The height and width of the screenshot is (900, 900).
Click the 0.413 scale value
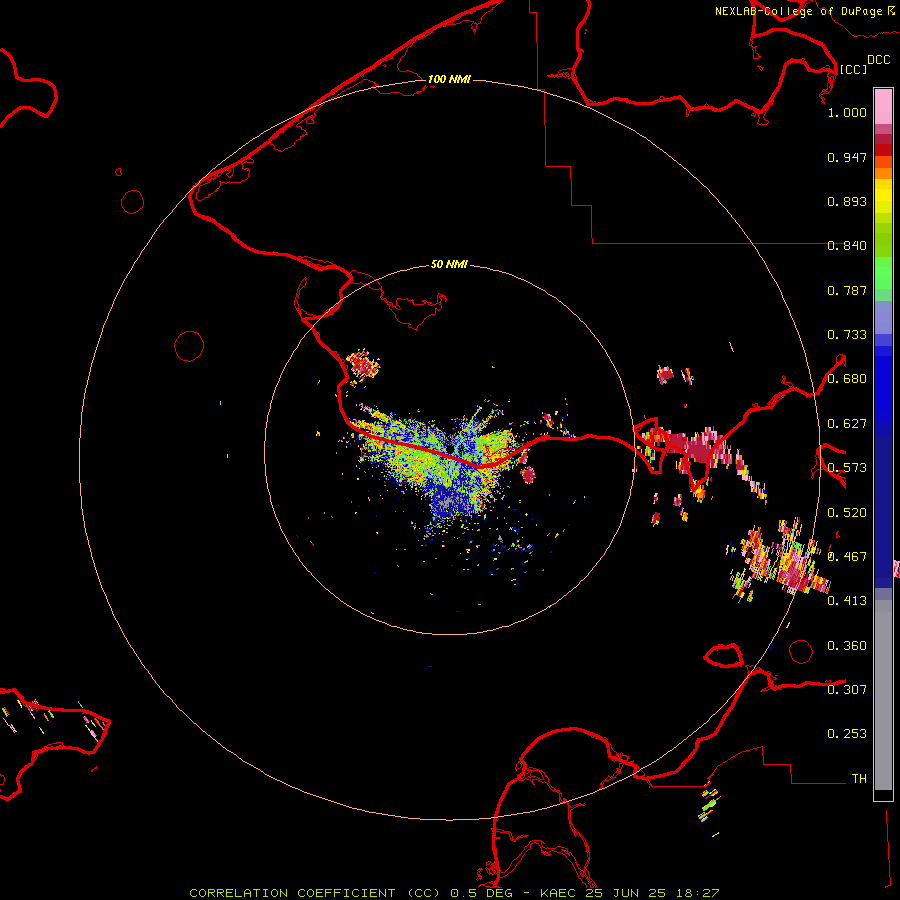847,601
